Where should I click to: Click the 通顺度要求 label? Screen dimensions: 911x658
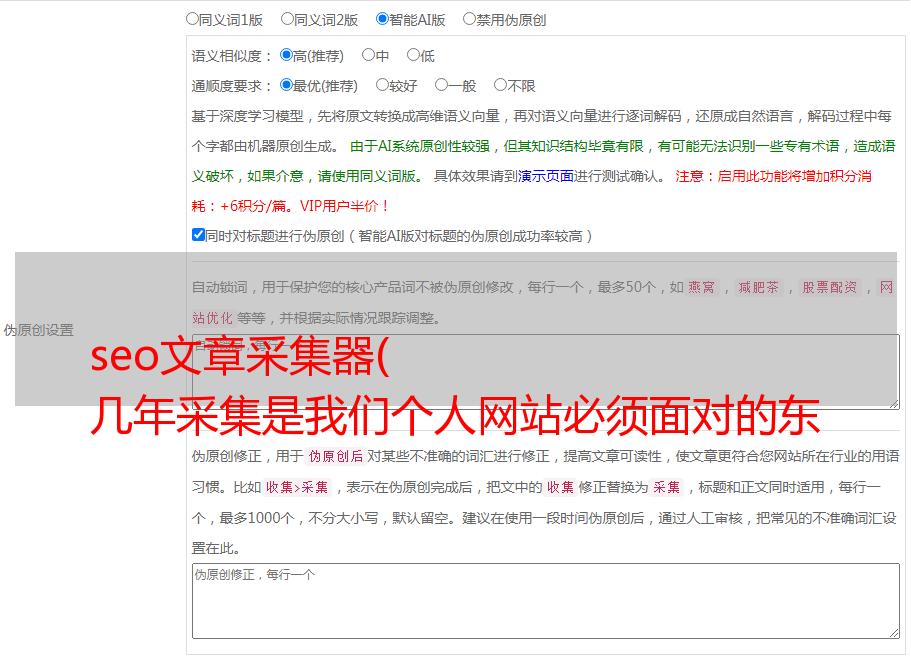point(231,86)
